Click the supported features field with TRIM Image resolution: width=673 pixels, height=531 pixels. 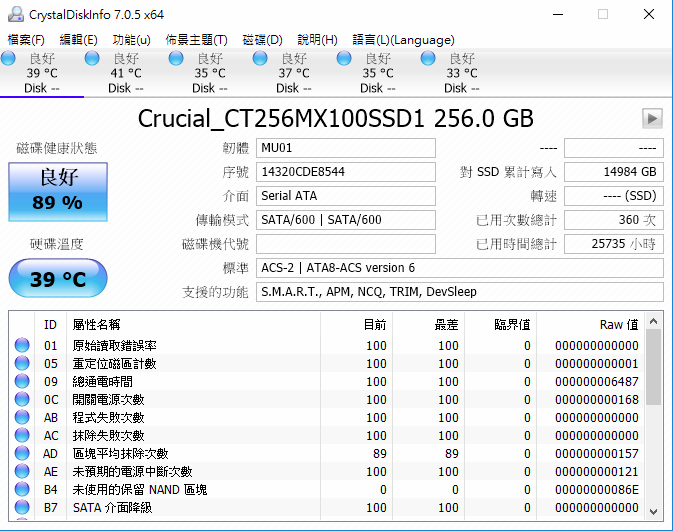(x=460, y=292)
